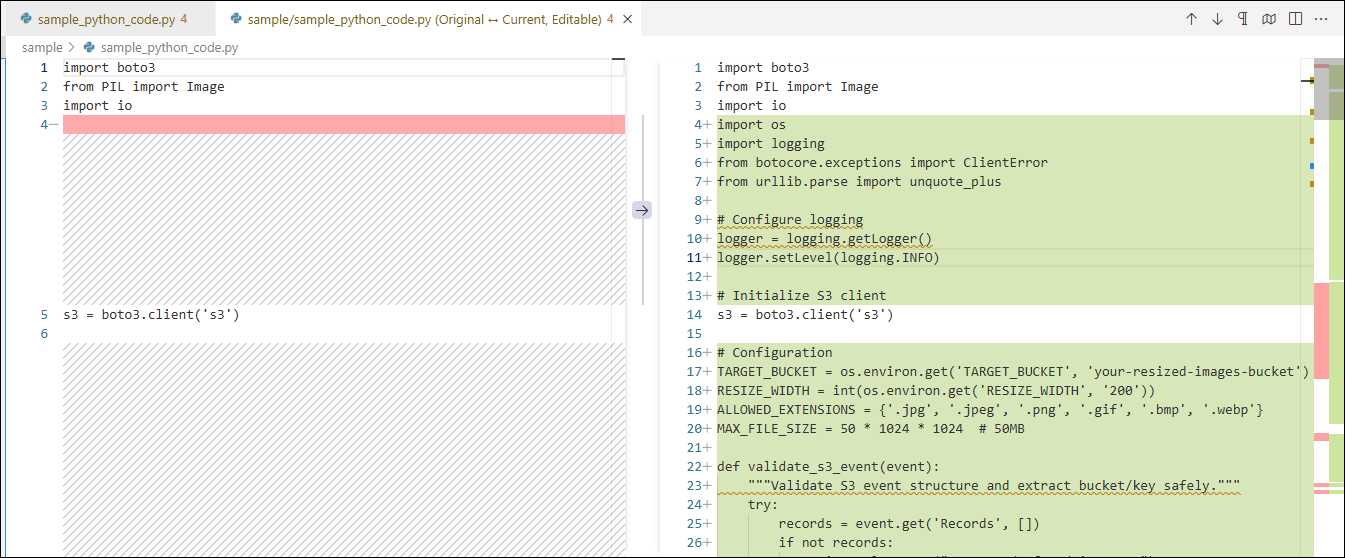The image size is (1345, 558).
Task: Toggle whitespace differences with pilcrow icon
Action: [1243, 19]
